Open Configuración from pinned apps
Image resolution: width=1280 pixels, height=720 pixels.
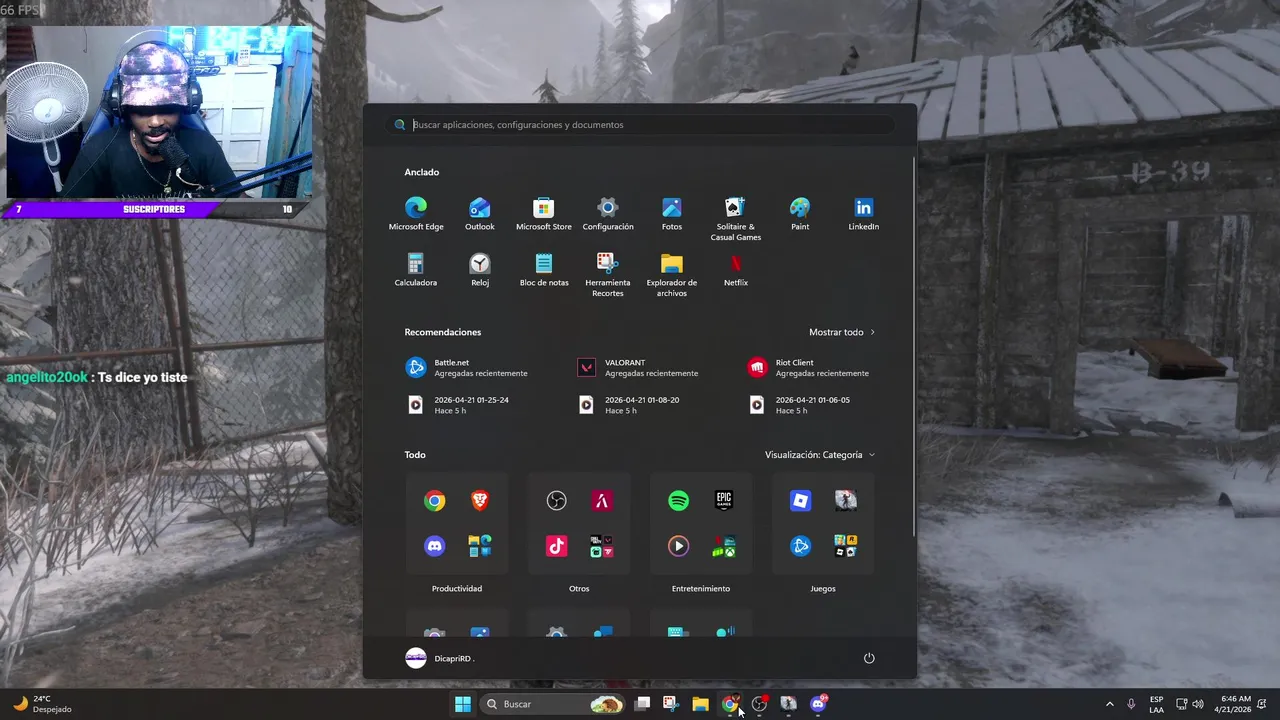608,214
